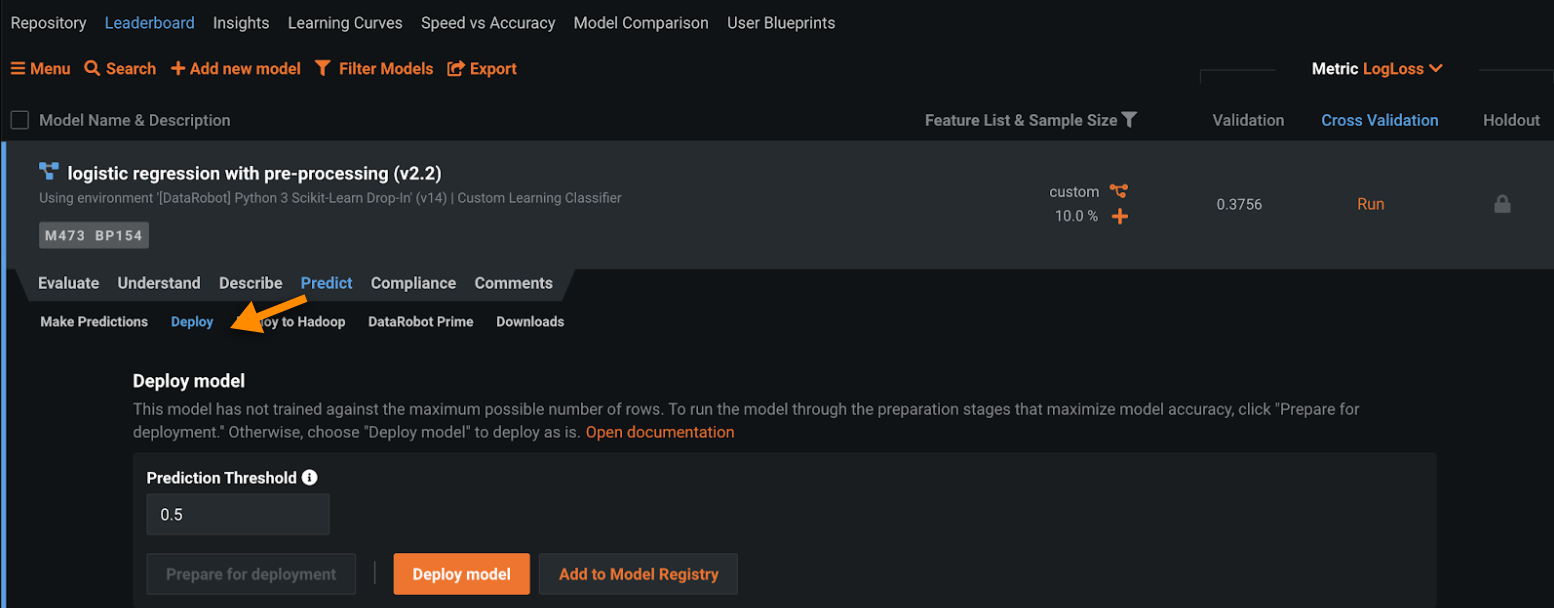Screen dimensions: 1554x608
Task: Follow the Open documentation link
Action: tap(660, 432)
